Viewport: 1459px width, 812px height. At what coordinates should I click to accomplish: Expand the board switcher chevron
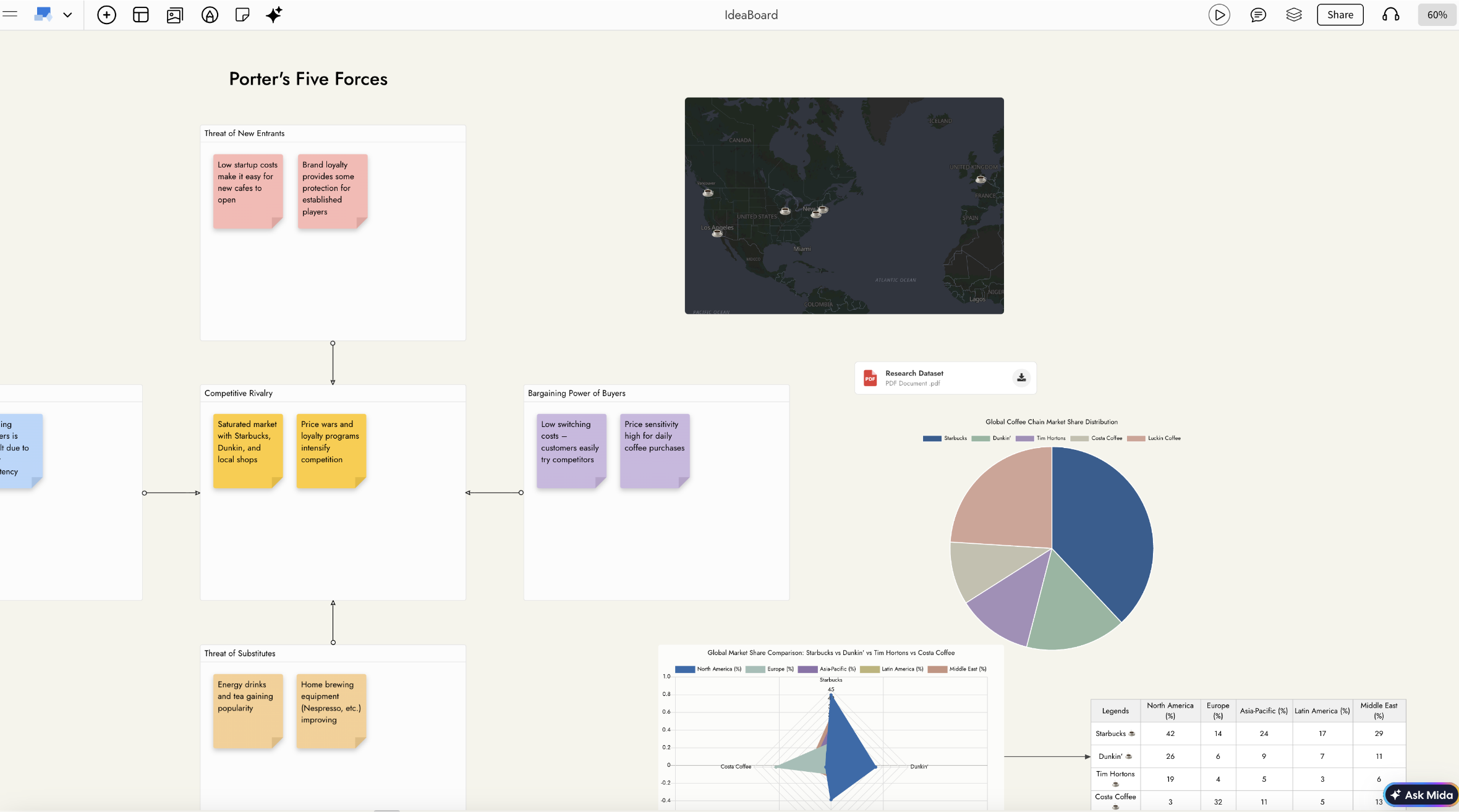click(67, 15)
